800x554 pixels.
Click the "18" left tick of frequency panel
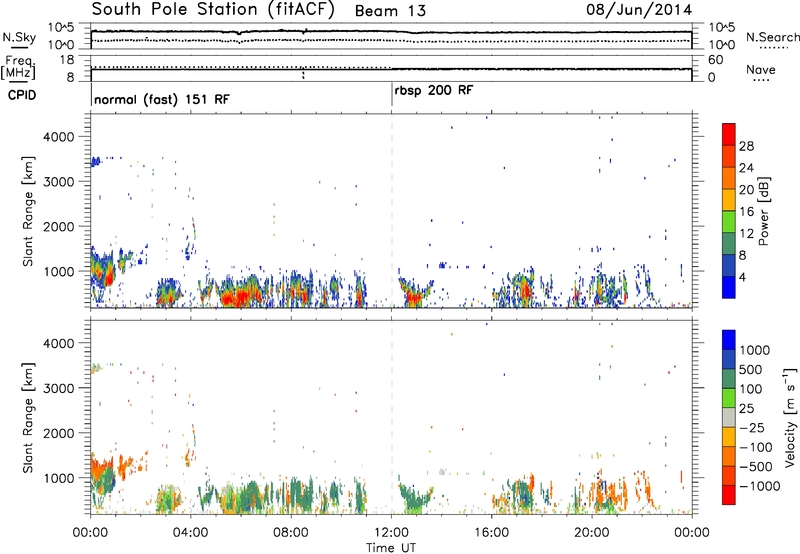67,60
